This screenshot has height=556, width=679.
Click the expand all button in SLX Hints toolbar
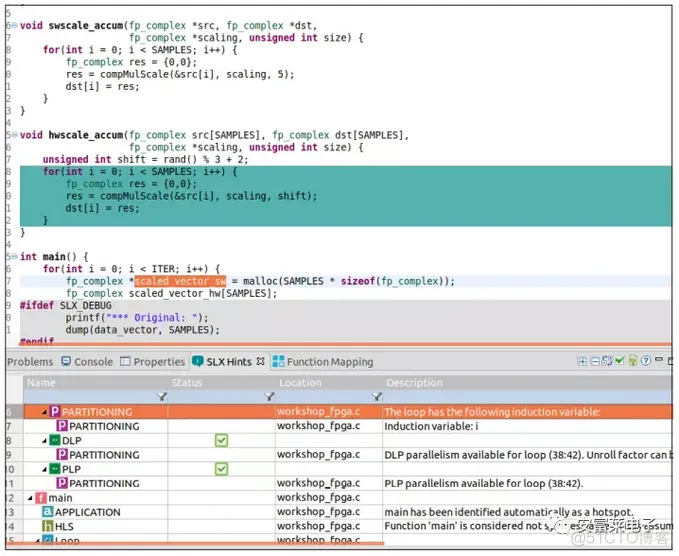[583, 361]
